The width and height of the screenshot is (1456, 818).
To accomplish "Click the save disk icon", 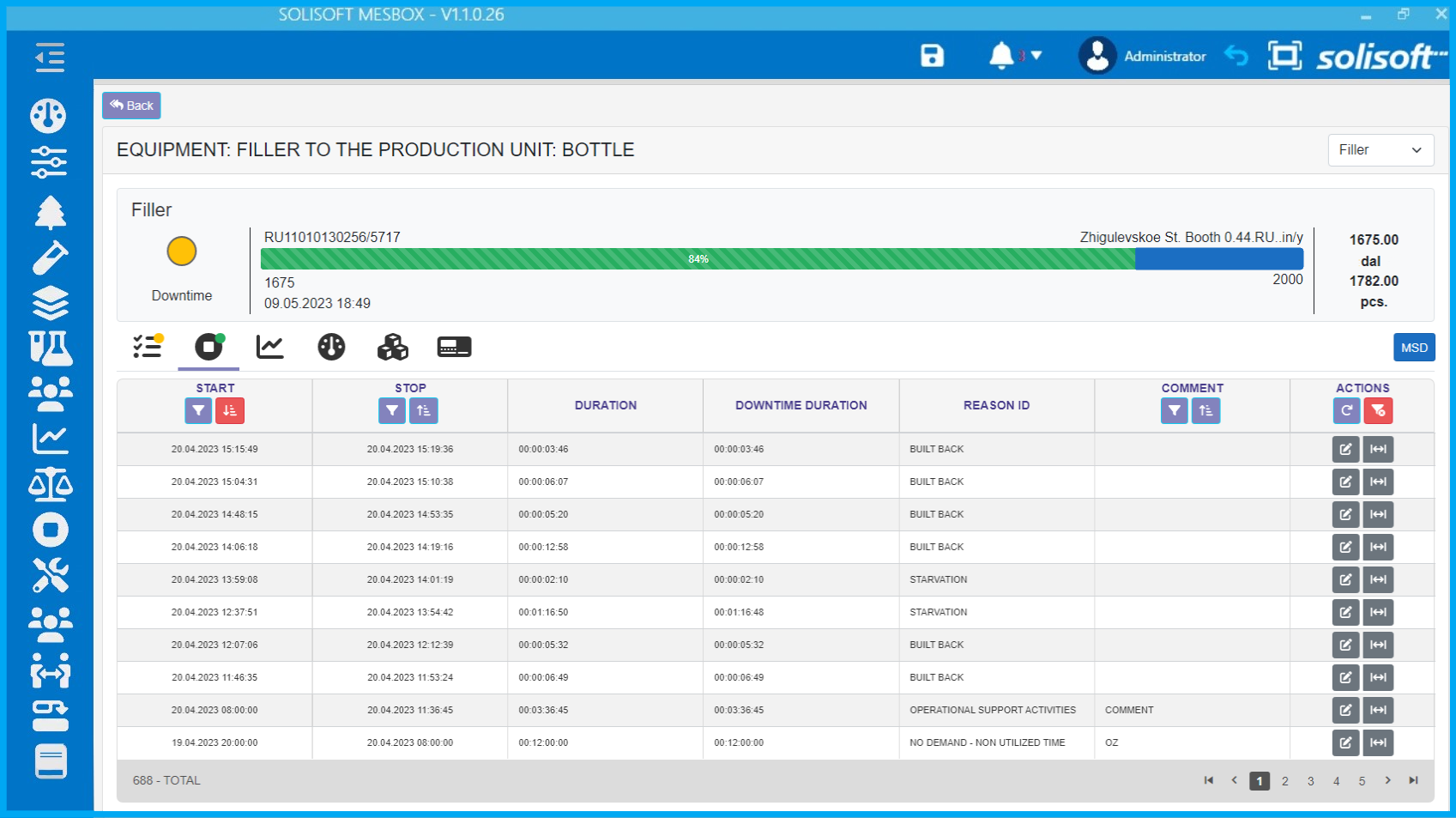I will tap(932, 56).
